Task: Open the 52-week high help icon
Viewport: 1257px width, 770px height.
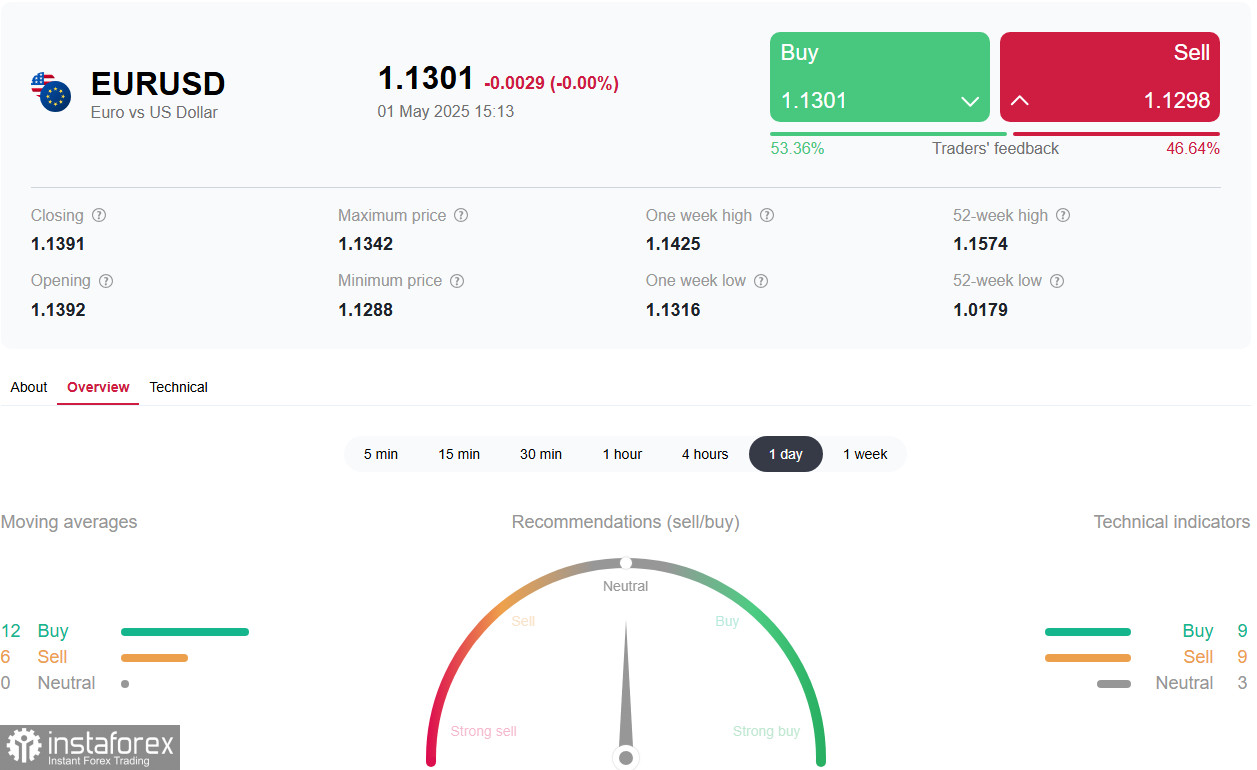Action: click(1063, 215)
